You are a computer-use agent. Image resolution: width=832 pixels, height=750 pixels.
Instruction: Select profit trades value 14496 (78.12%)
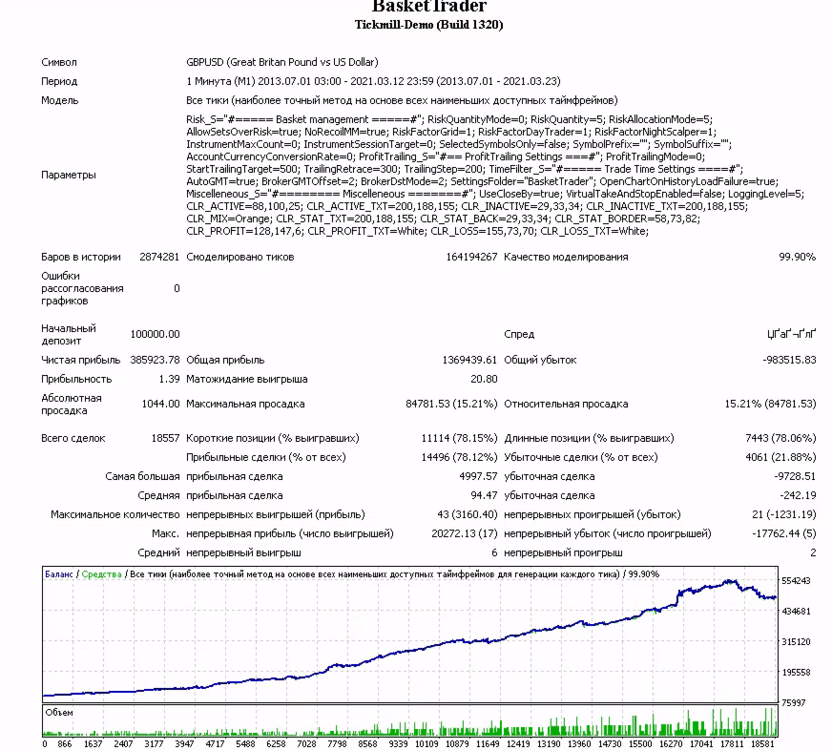tap(460, 458)
